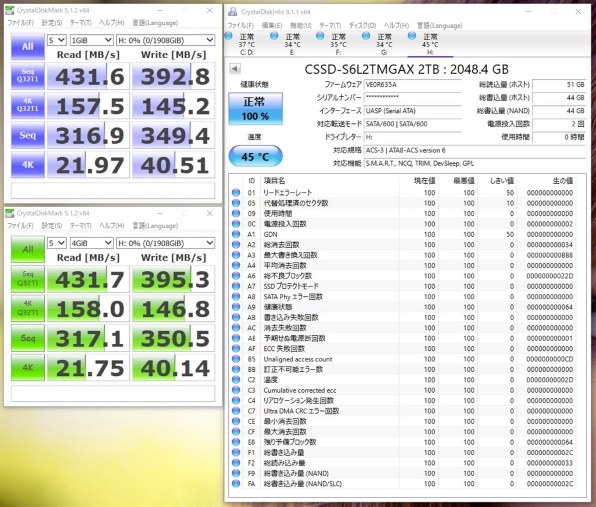Open drive selector dropdown in the top CrystalDiskMark
The height and width of the screenshot is (507, 596).
[x=165, y=40]
